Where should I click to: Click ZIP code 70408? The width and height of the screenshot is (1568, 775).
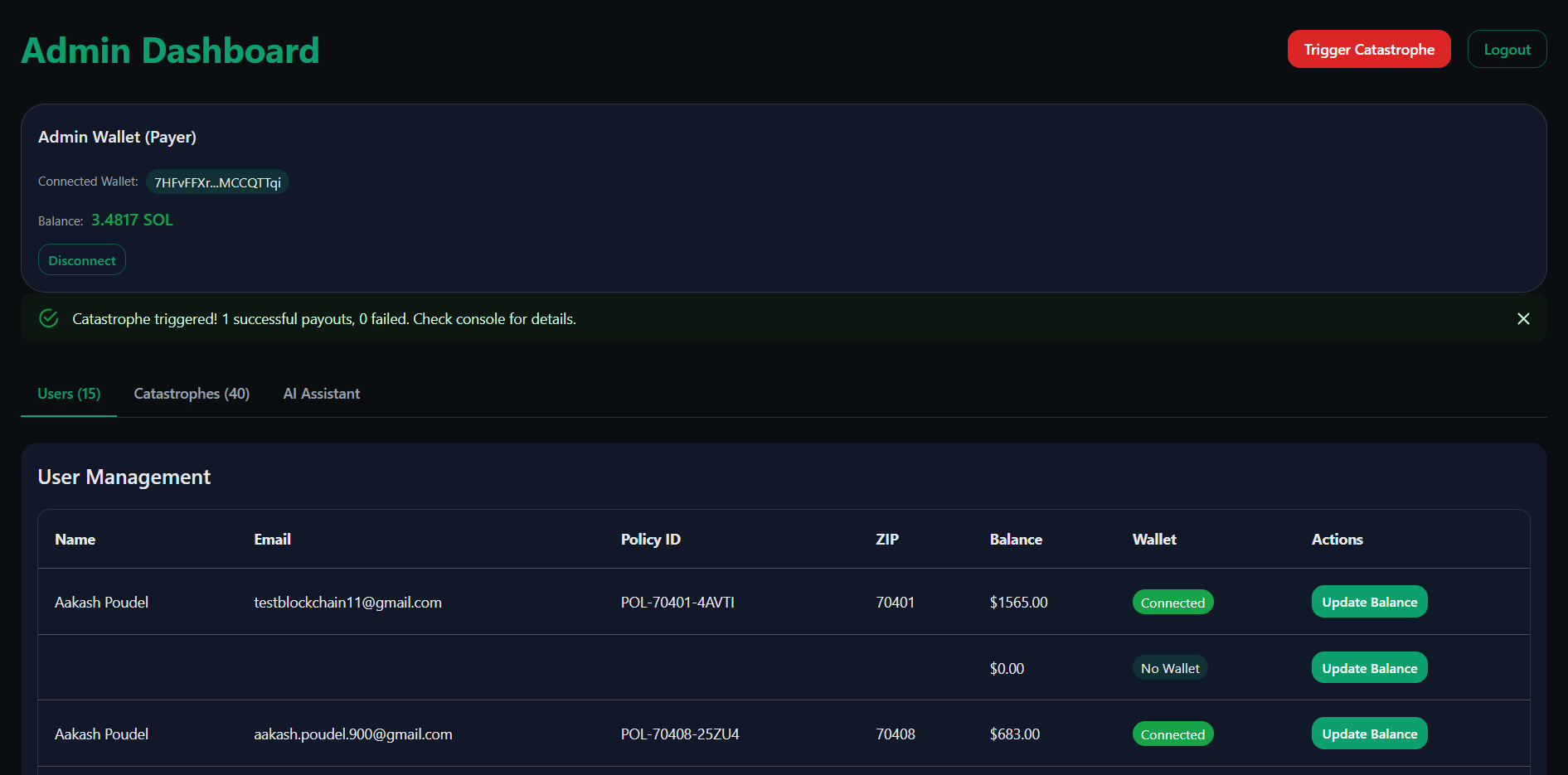(896, 734)
